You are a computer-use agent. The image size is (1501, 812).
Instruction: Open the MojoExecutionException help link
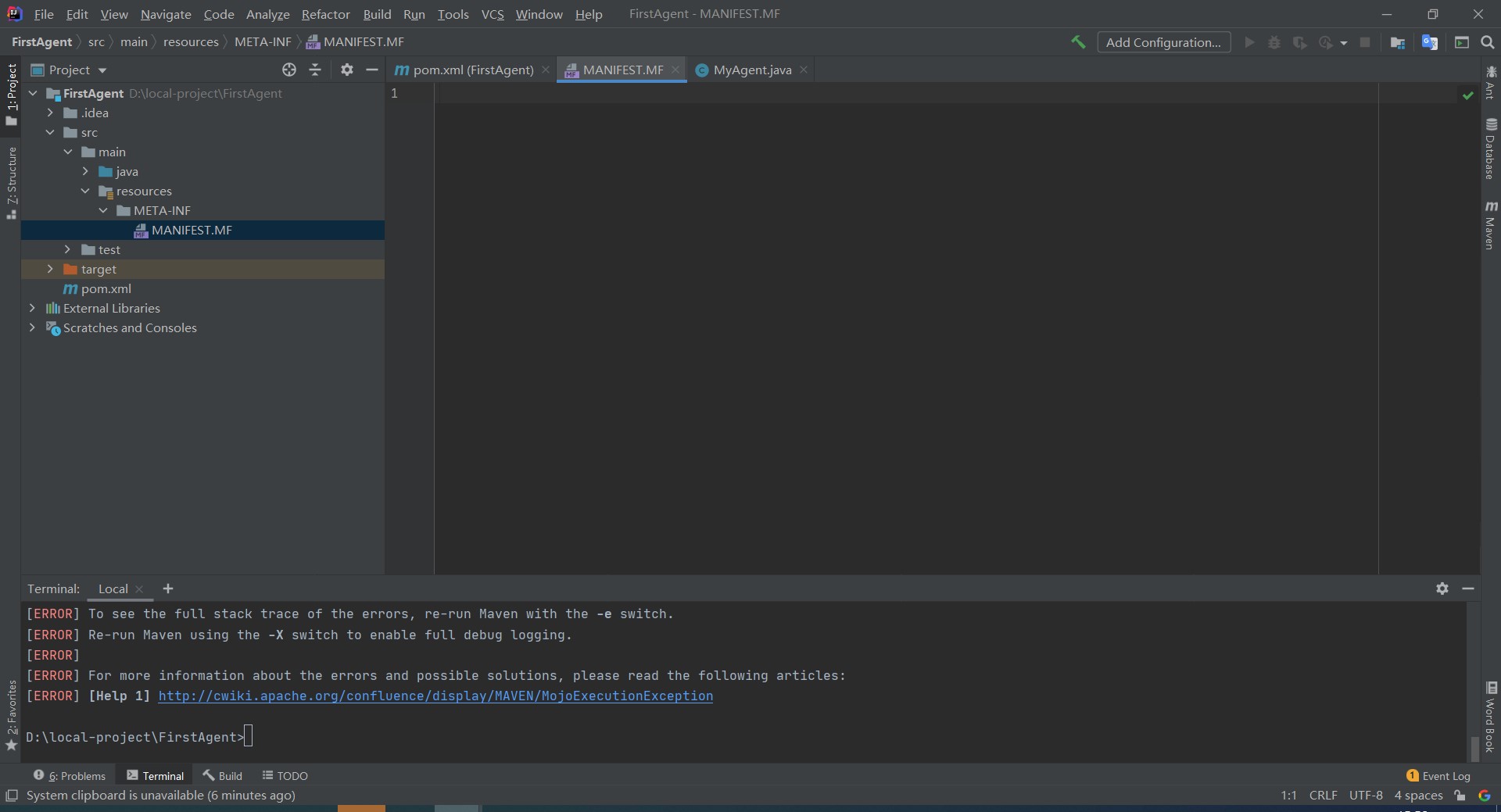pyautogui.click(x=435, y=696)
